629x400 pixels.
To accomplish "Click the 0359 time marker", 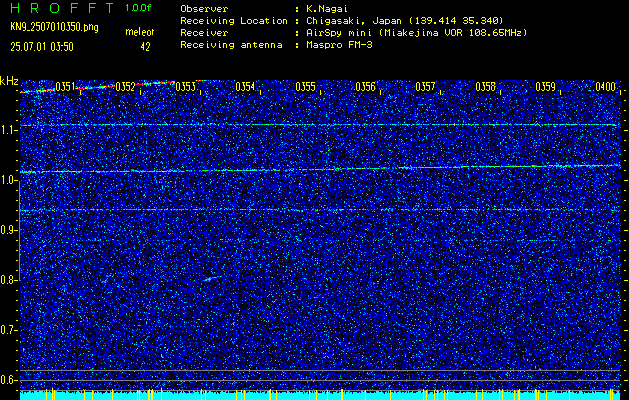I will 546,87.
